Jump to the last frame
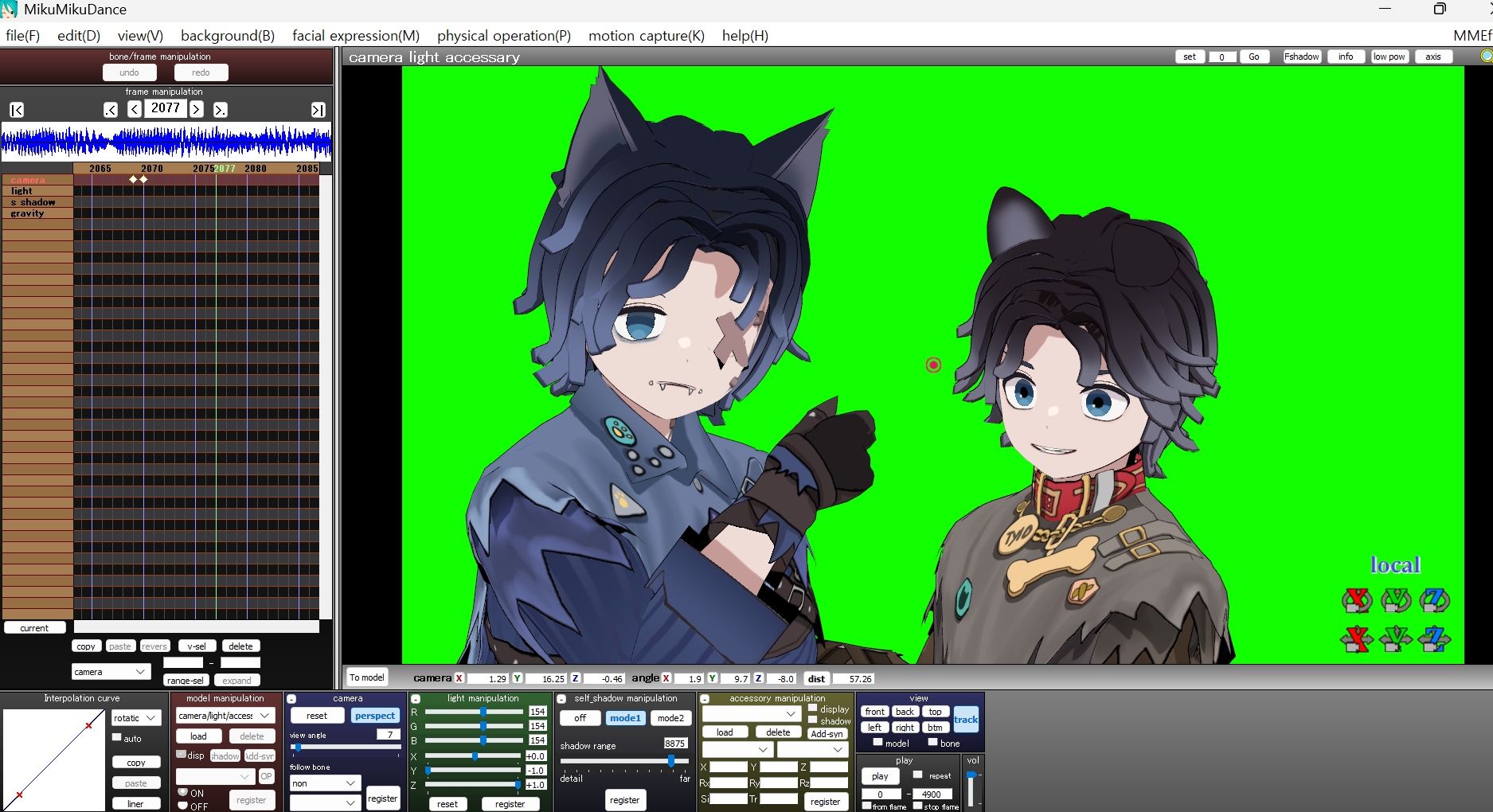The image size is (1493, 812). click(x=318, y=110)
